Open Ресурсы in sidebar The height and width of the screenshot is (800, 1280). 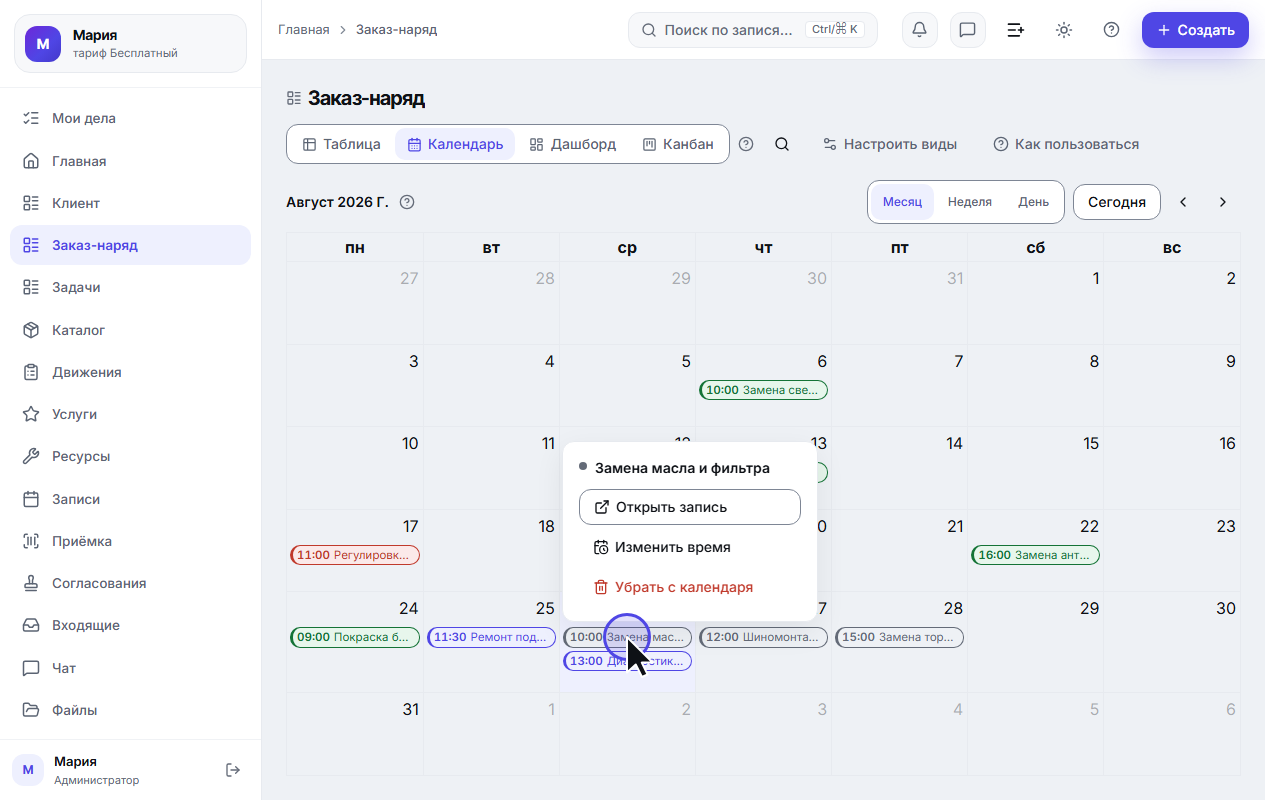coord(130,456)
